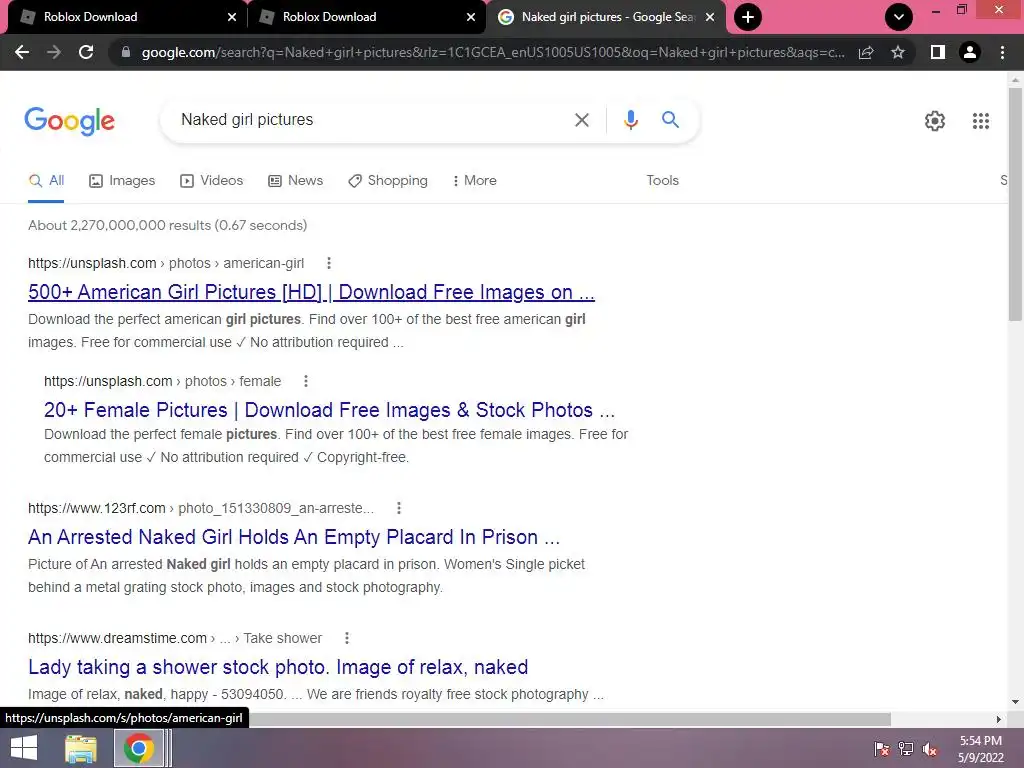Open a new tab with the plus button

tap(748, 17)
